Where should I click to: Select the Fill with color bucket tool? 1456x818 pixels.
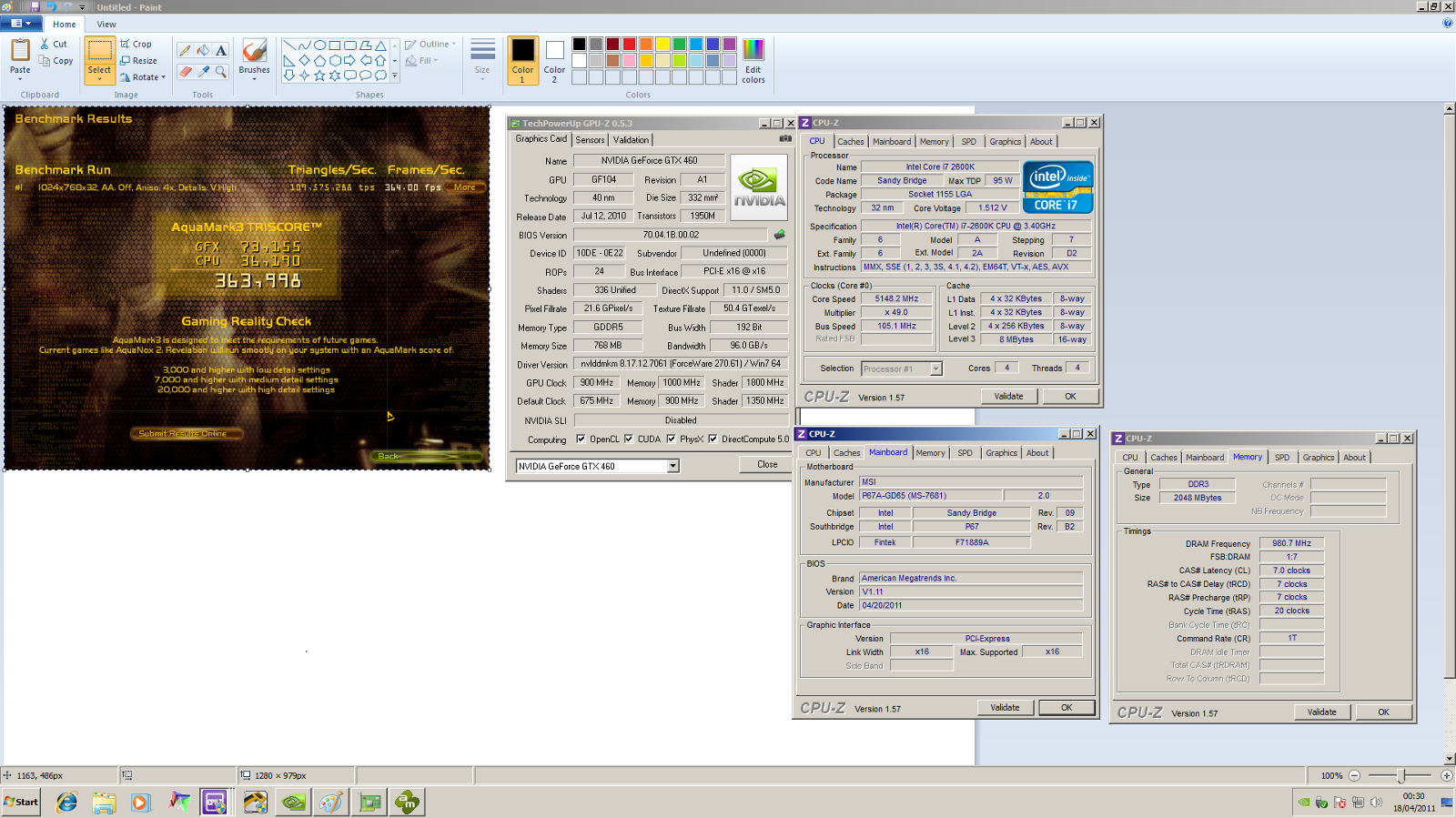203,51
